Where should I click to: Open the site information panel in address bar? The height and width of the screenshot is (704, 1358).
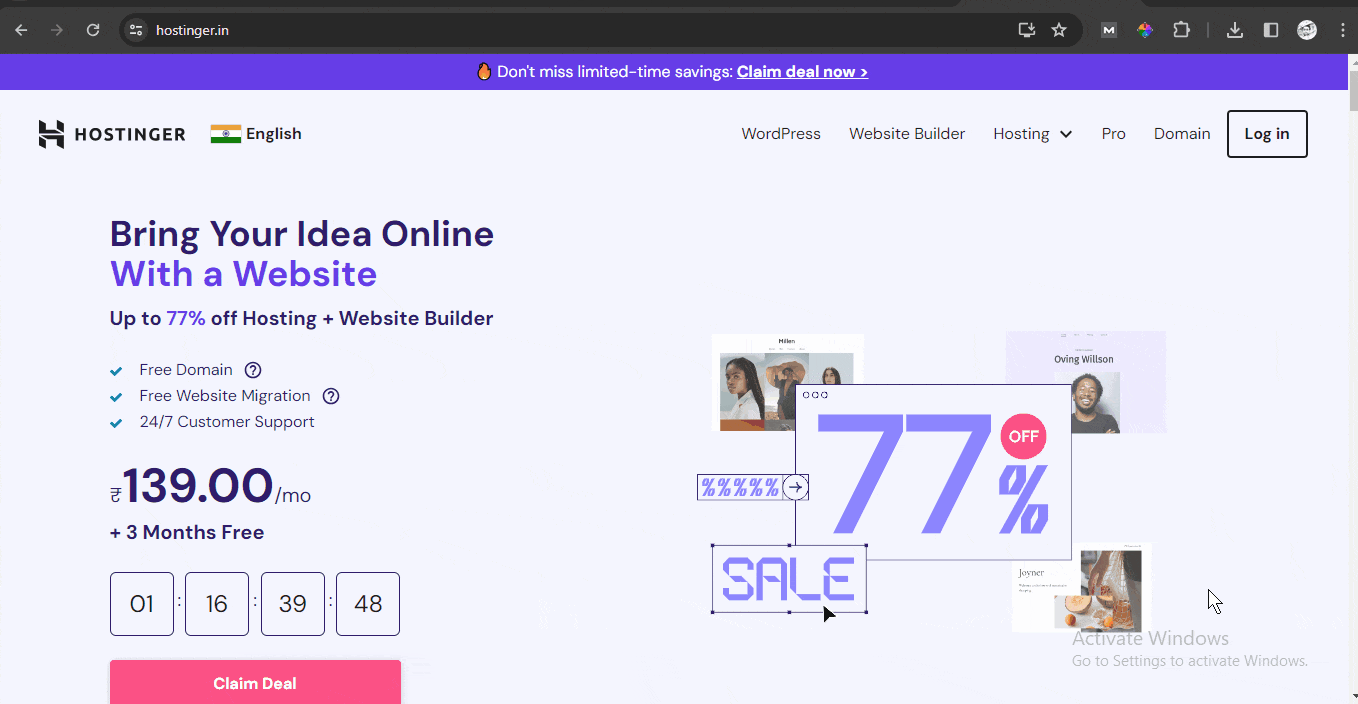[135, 29]
